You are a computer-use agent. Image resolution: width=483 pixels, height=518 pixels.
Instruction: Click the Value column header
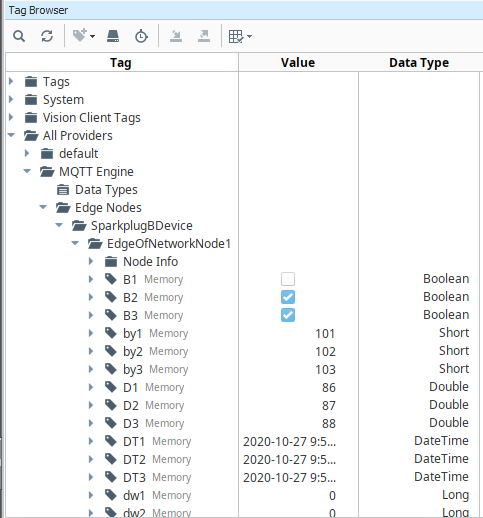(298, 62)
